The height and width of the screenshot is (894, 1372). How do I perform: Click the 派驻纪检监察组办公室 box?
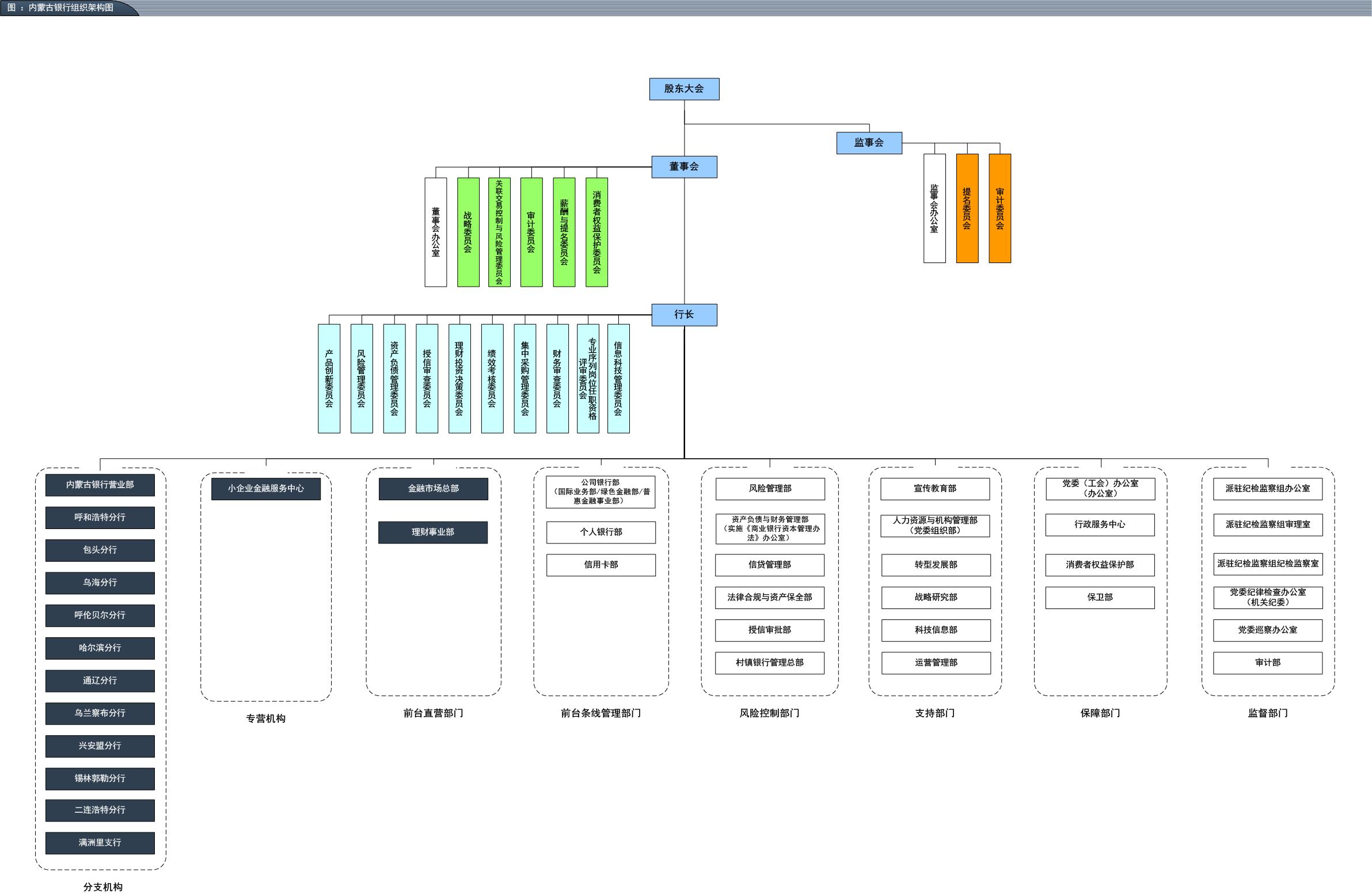pos(1268,489)
